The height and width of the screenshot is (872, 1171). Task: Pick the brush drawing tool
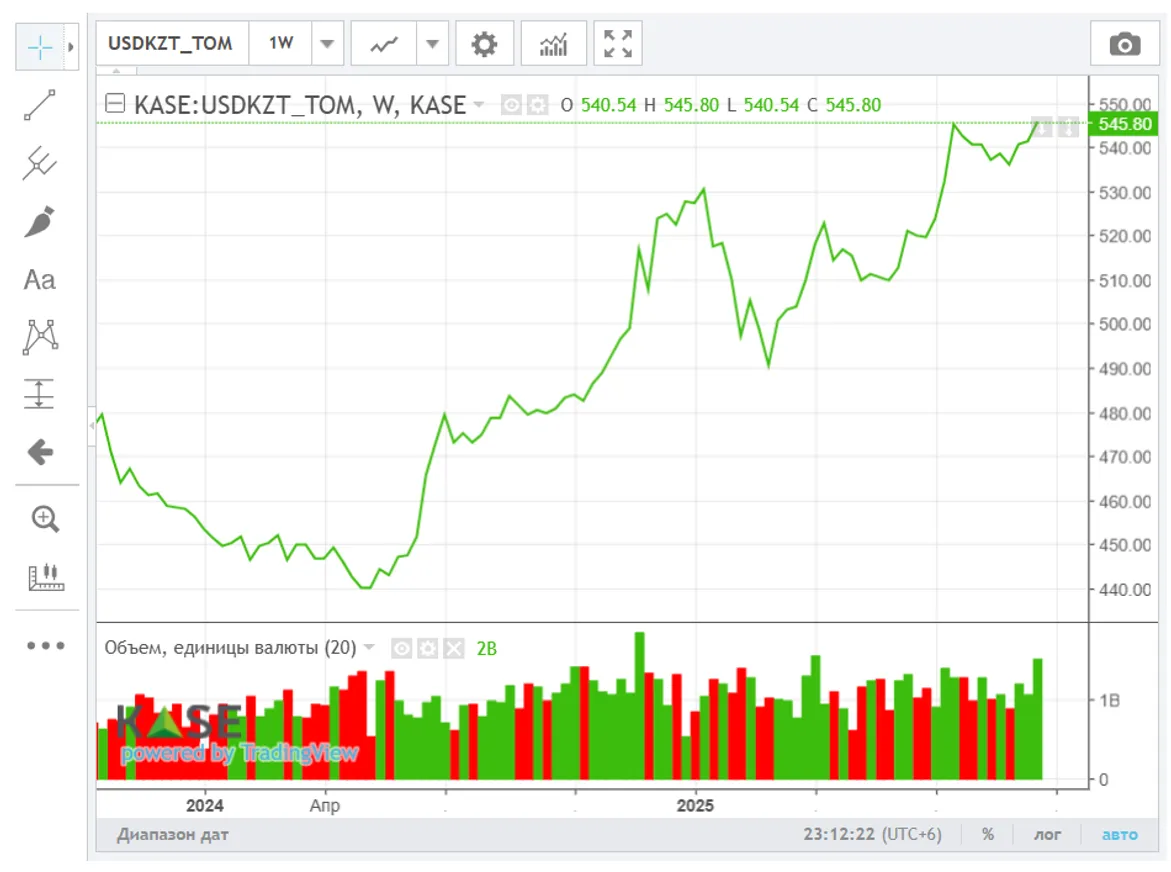40,221
